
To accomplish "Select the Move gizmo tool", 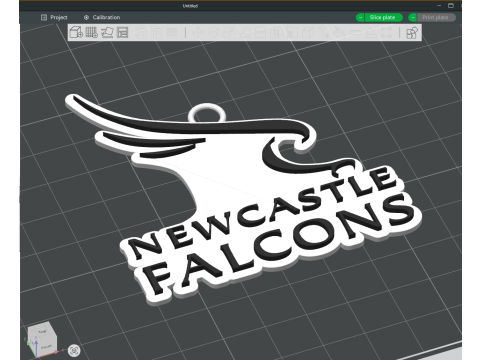I will coord(198,32).
